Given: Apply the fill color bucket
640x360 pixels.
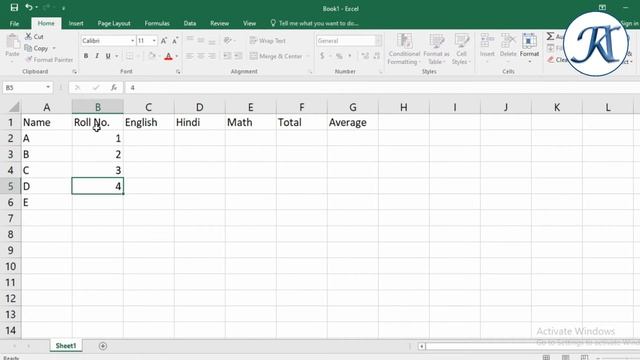Looking at the screenshot, I should point(152,56).
